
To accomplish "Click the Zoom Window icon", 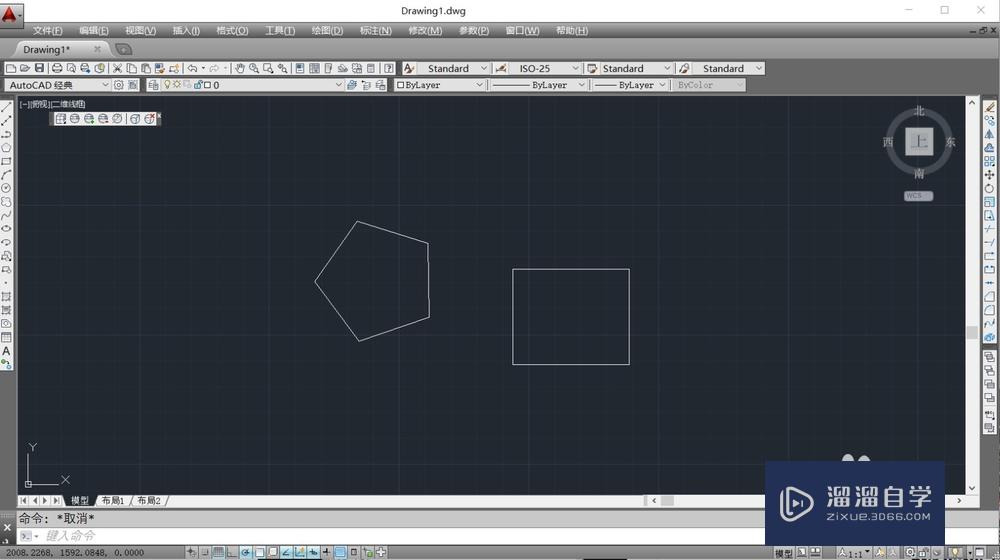I will click(x=268, y=68).
